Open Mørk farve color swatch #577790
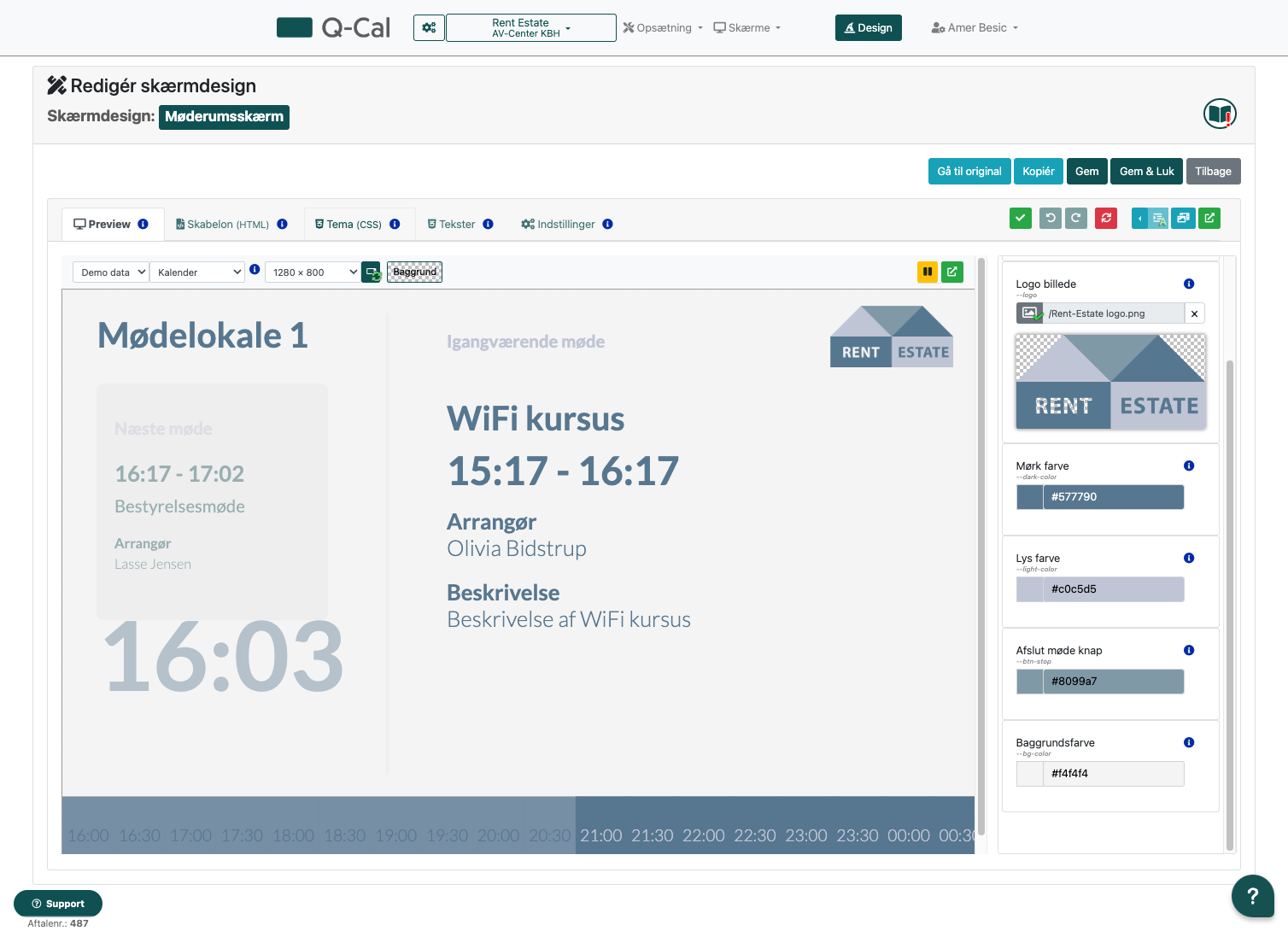This screenshot has width=1288, height=931. (x=1029, y=497)
